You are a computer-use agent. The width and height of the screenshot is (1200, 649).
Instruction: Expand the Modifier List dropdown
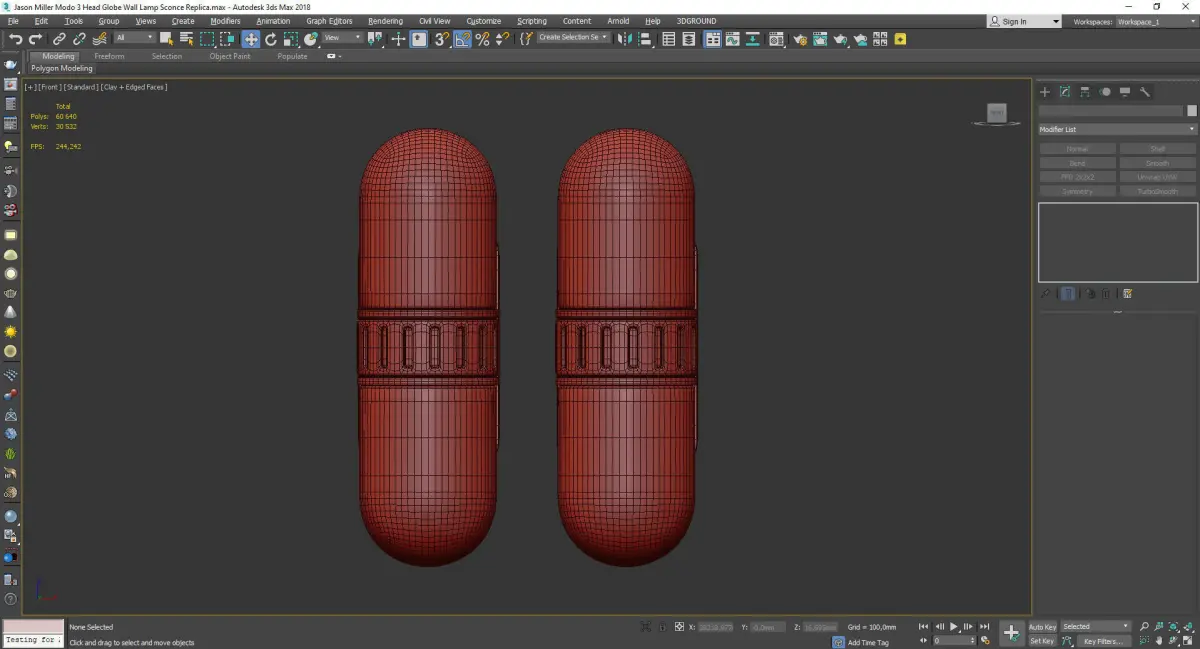[x=1118, y=129]
